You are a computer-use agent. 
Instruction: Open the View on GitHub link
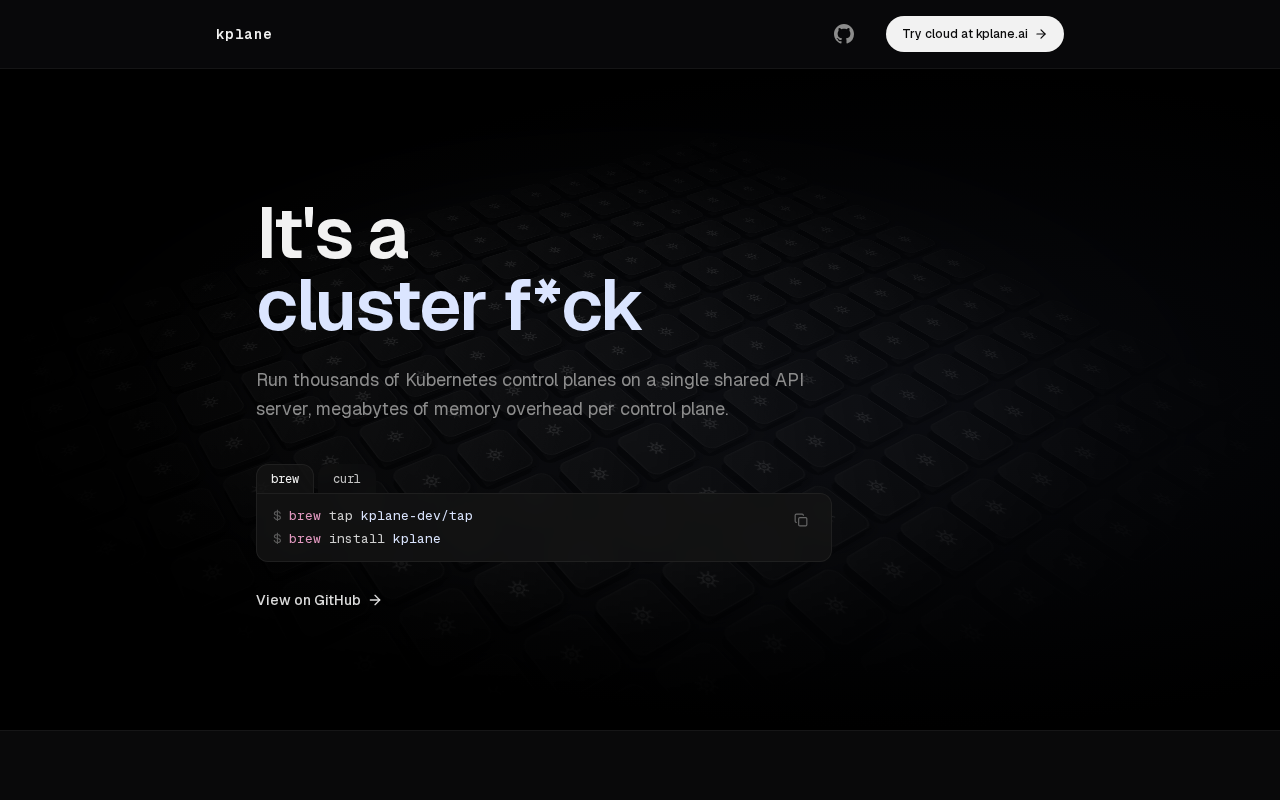(x=319, y=600)
